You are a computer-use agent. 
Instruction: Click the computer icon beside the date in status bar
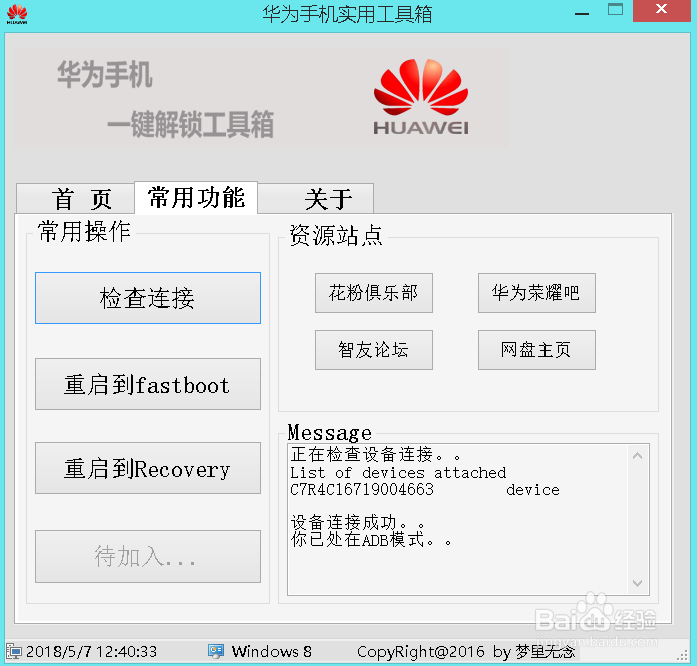[x=13, y=651]
